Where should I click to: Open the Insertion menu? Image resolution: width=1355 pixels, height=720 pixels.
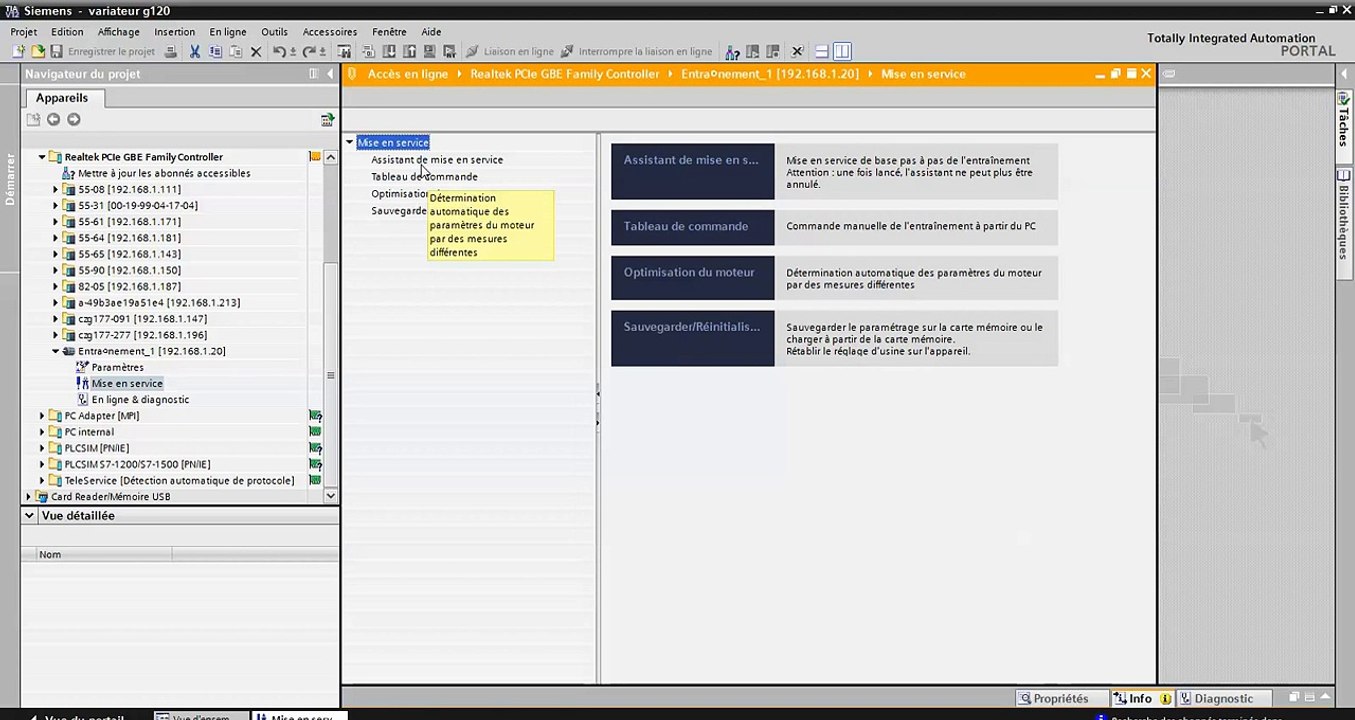point(175,32)
